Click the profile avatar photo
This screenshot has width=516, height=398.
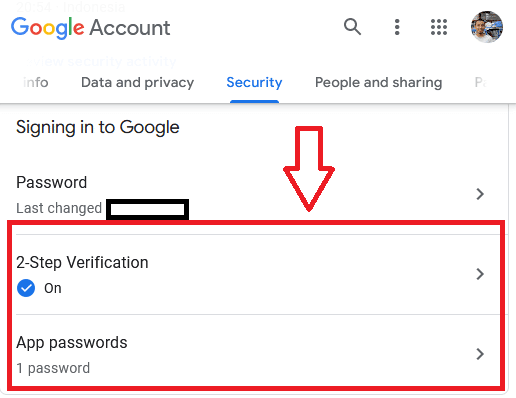[x=487, y=27]
